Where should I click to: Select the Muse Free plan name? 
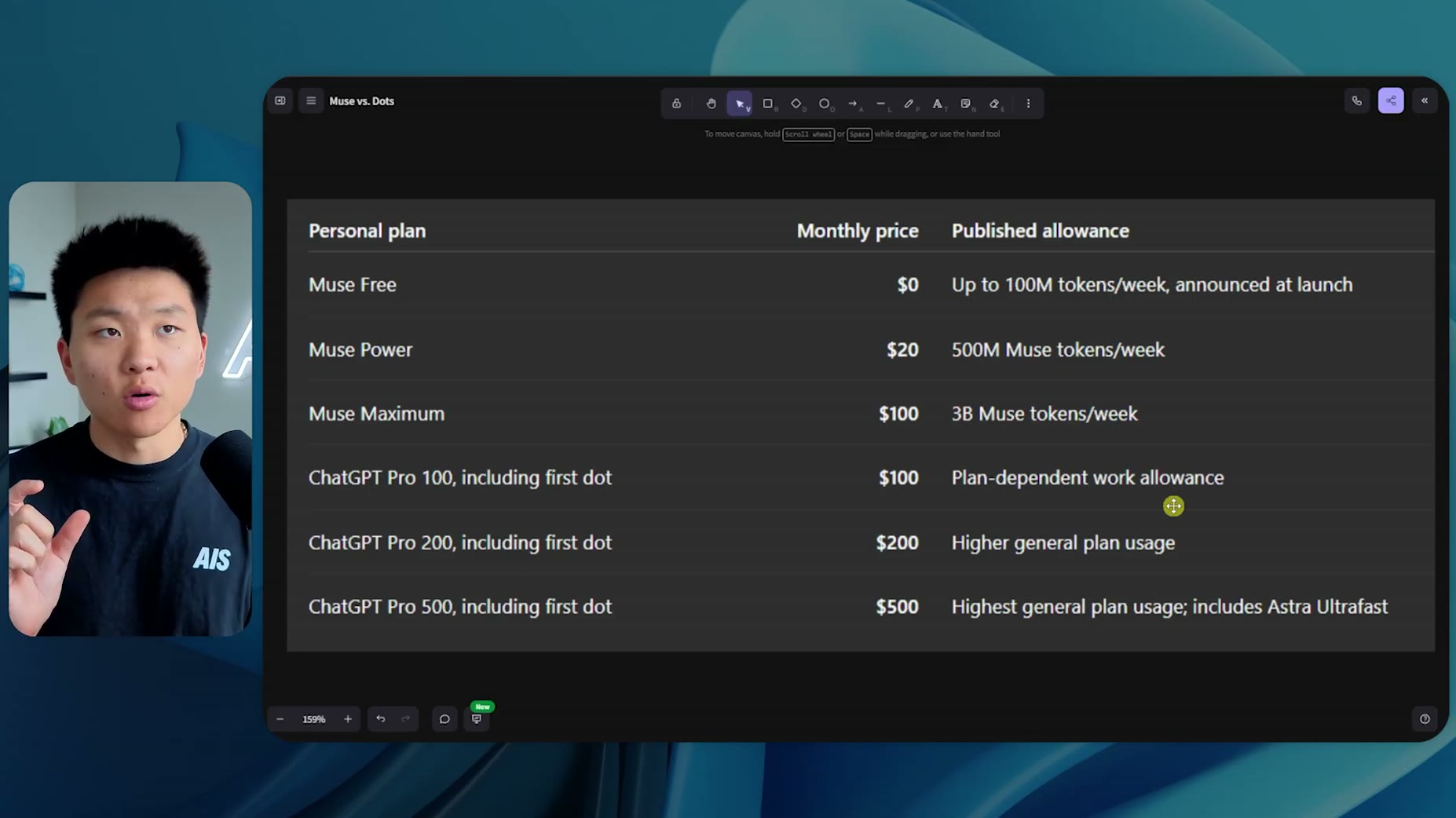point(352,284)
